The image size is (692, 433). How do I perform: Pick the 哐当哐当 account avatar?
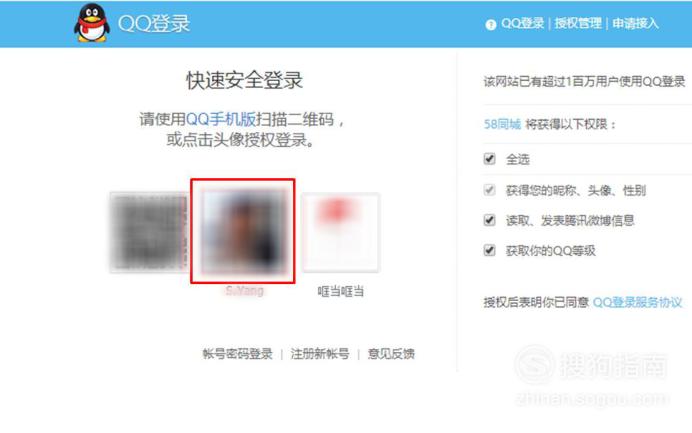340,232
